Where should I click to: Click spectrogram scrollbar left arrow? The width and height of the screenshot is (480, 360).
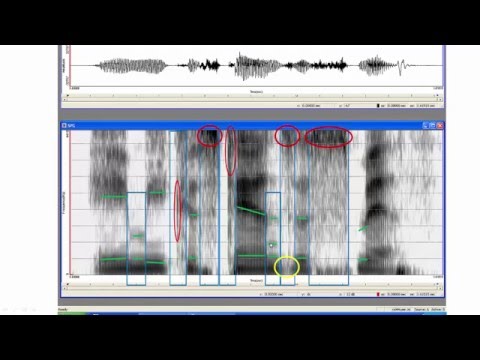click(x=64, y=288)
